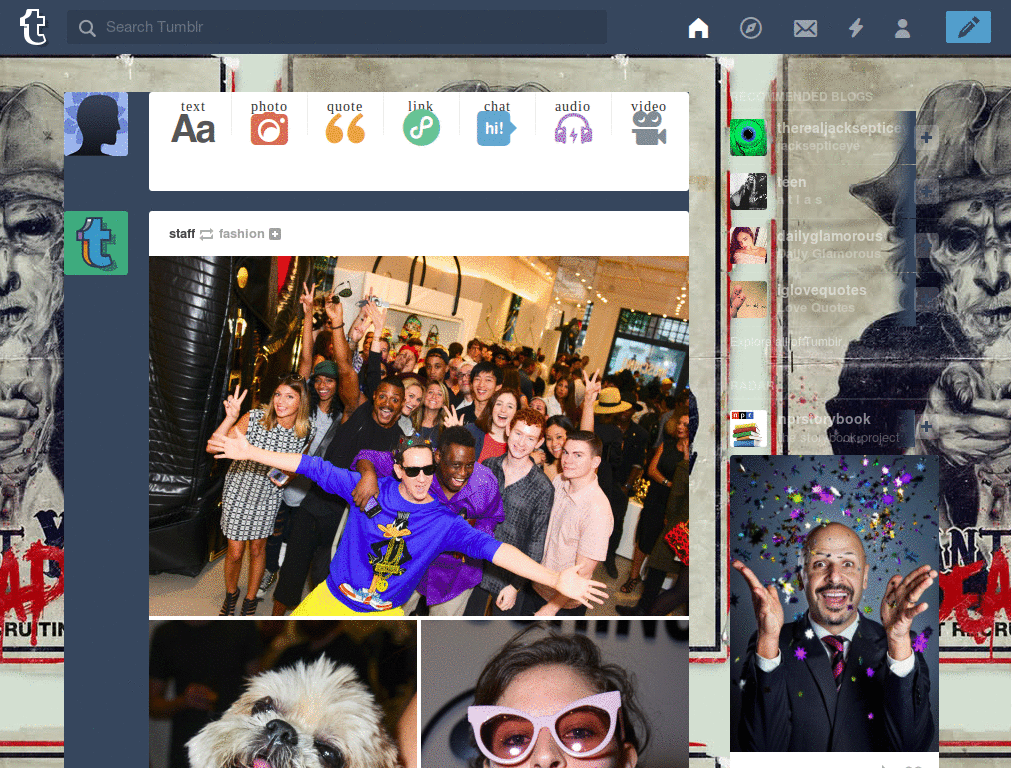Open the woman with pink sunglasses photo
Viewport: 1024px width, 768px height.
(x=555, y=694)
